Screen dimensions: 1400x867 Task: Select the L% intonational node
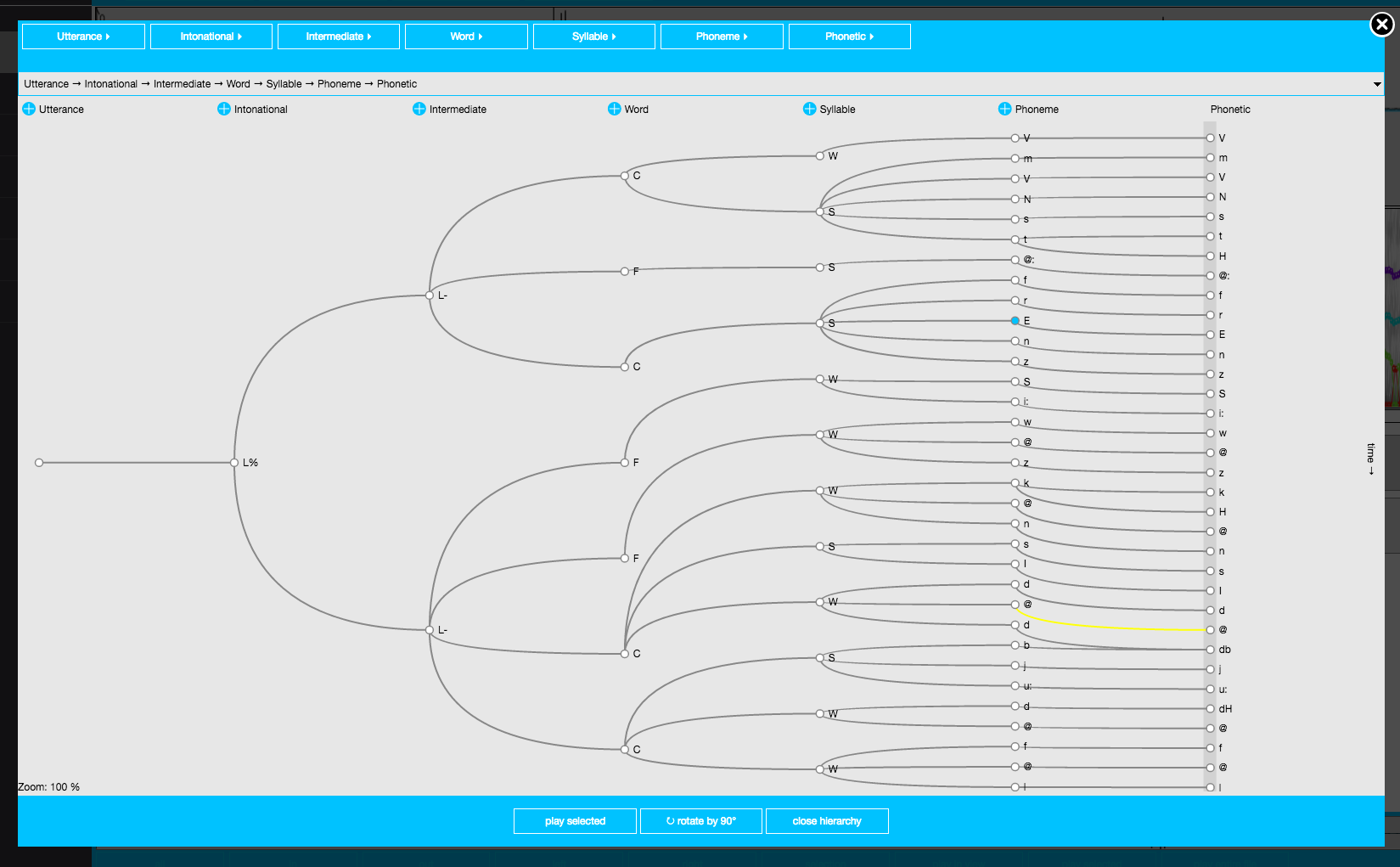pos(235,463)
